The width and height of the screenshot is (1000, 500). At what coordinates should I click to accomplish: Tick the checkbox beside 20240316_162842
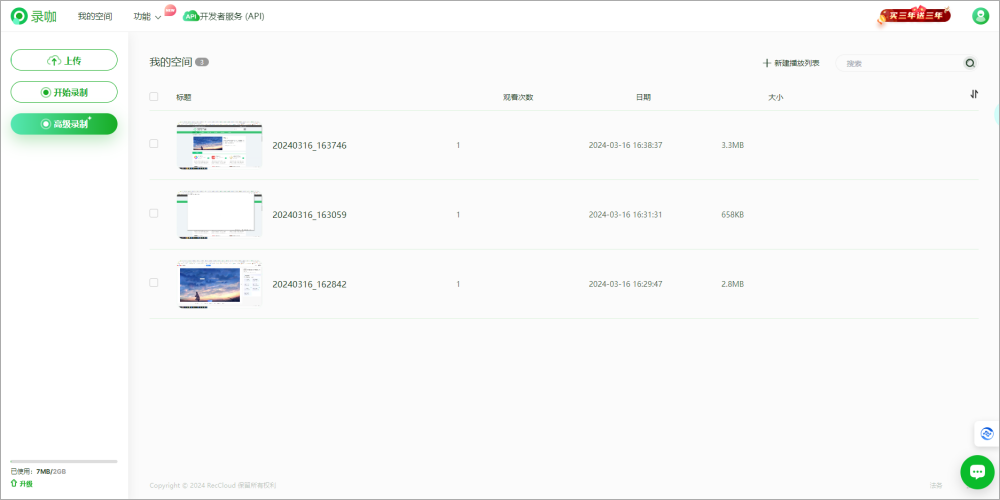154,283
